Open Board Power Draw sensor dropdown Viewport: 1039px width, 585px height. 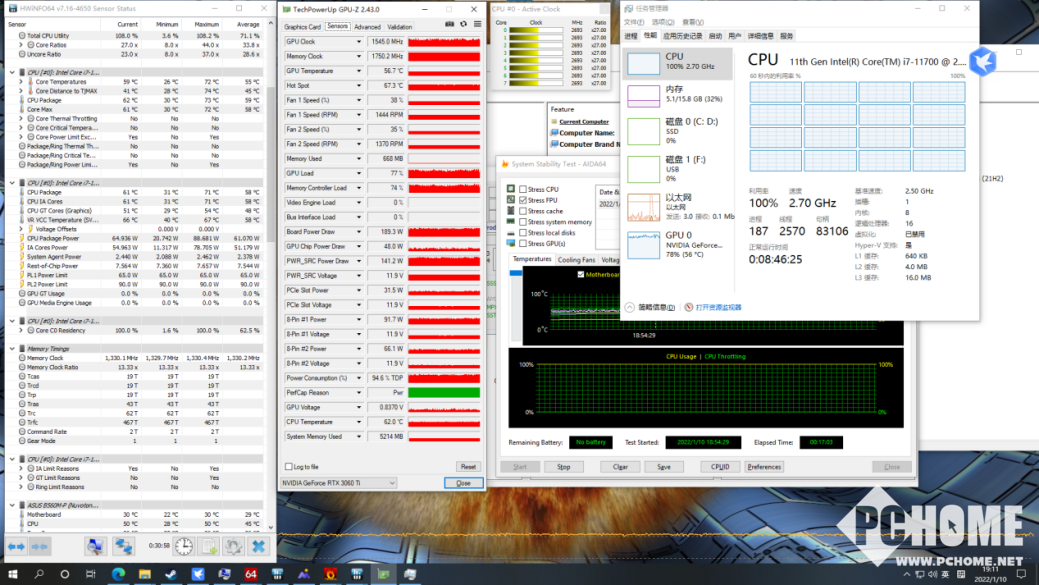pos(358,232)
